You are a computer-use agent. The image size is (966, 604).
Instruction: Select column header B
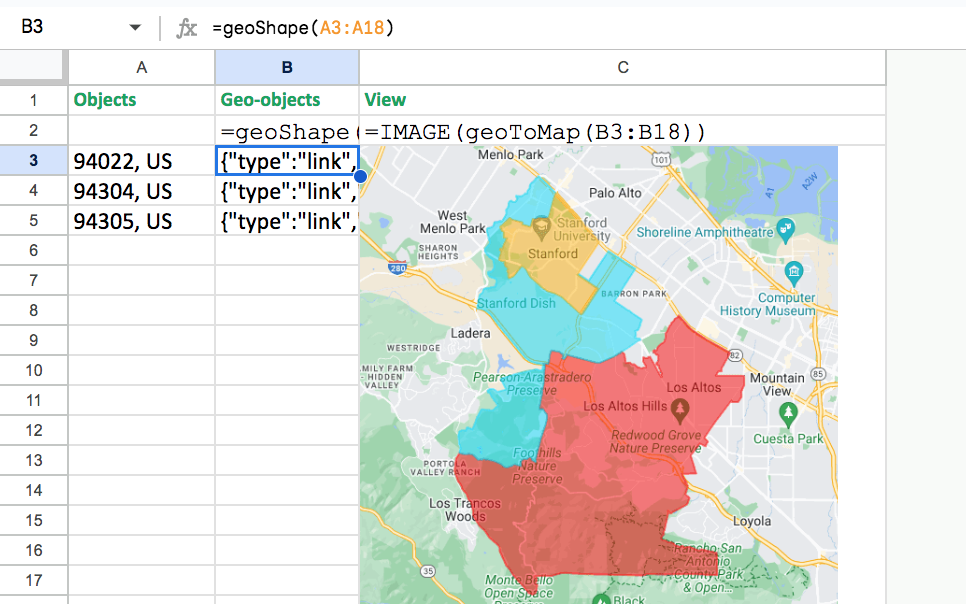(287, 67)
